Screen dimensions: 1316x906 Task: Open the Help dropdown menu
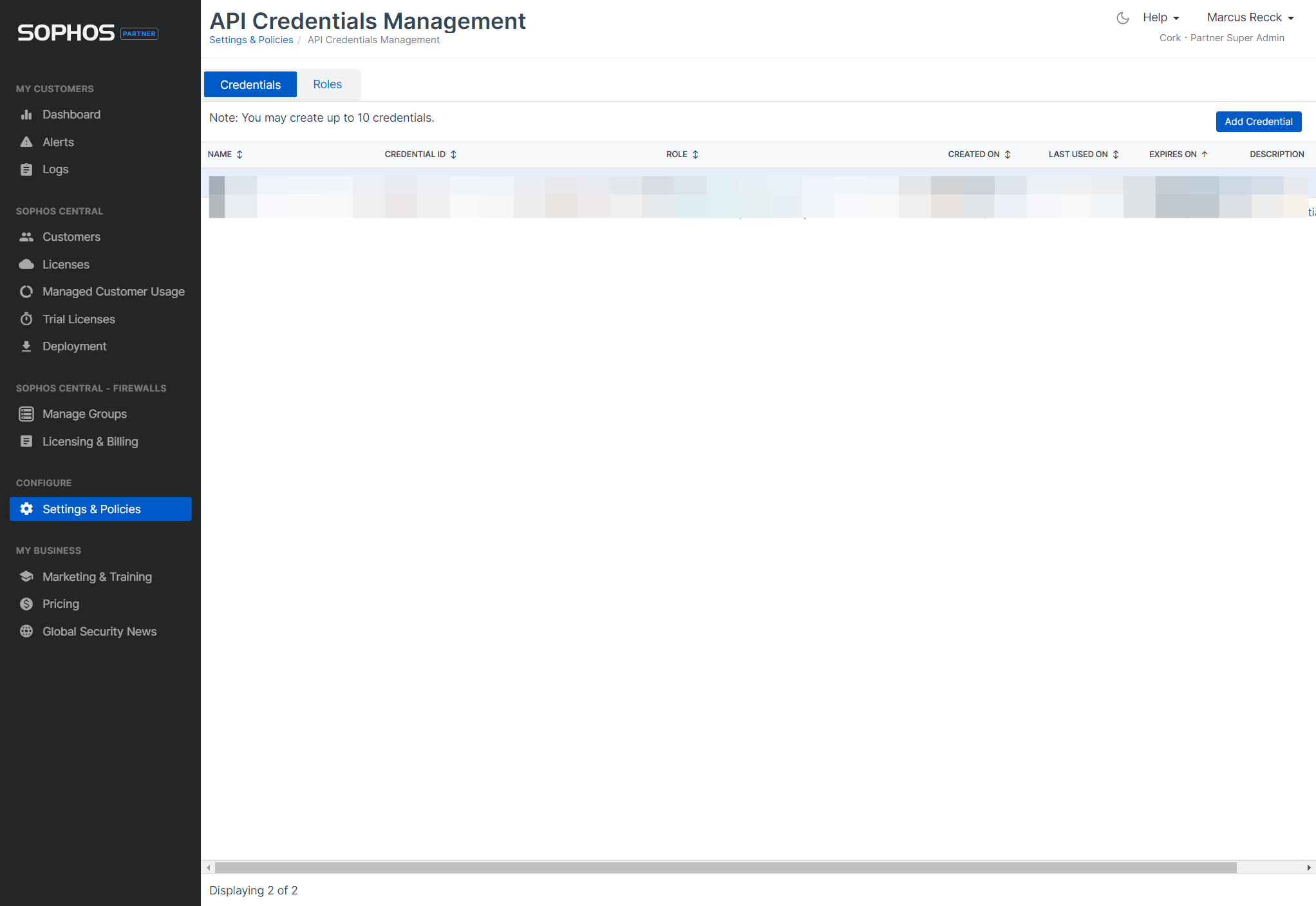(1161, 17)
